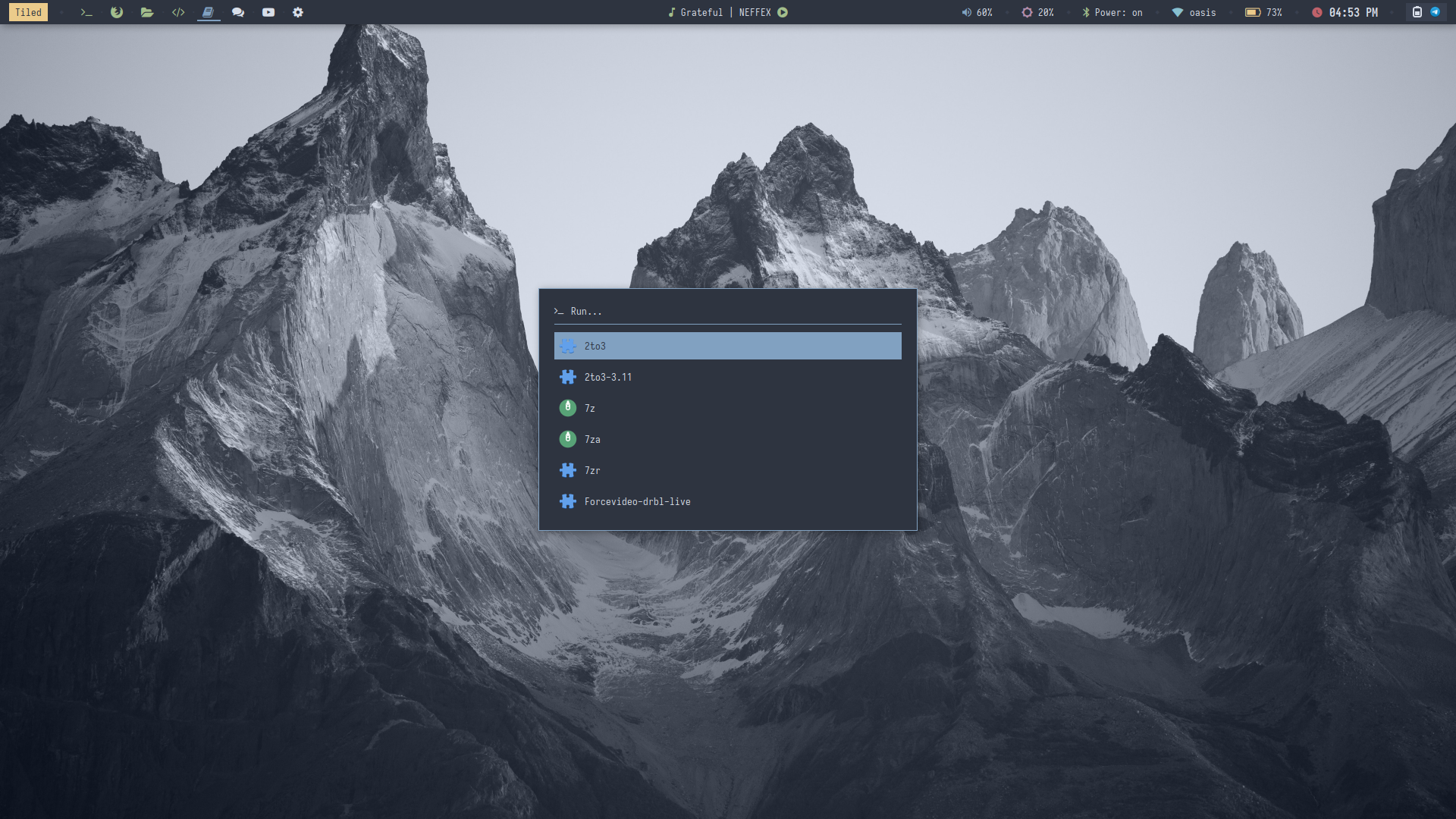
Task: Switch to the Firefox browser workspace
Action: pos(117,12)
